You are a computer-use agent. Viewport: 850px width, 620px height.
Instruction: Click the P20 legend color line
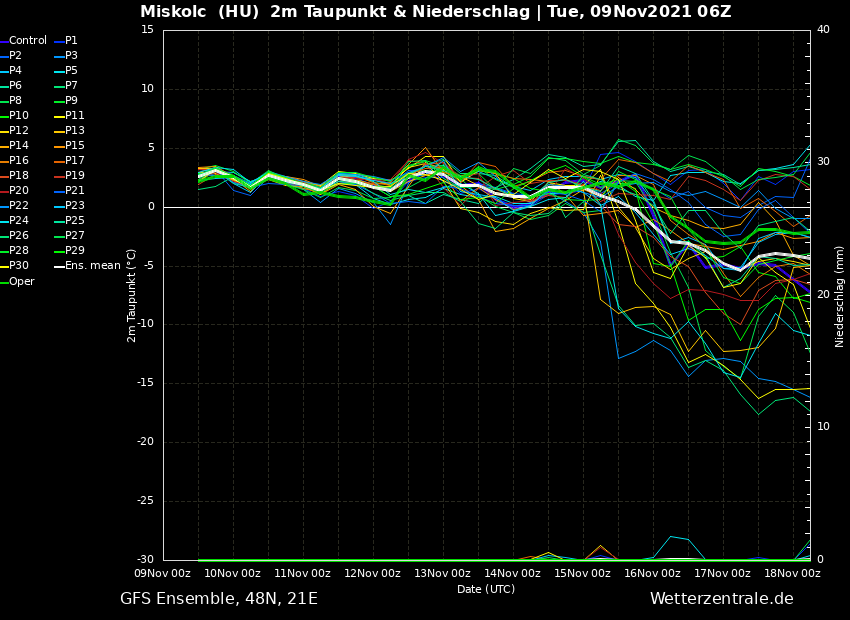[4, 191]
